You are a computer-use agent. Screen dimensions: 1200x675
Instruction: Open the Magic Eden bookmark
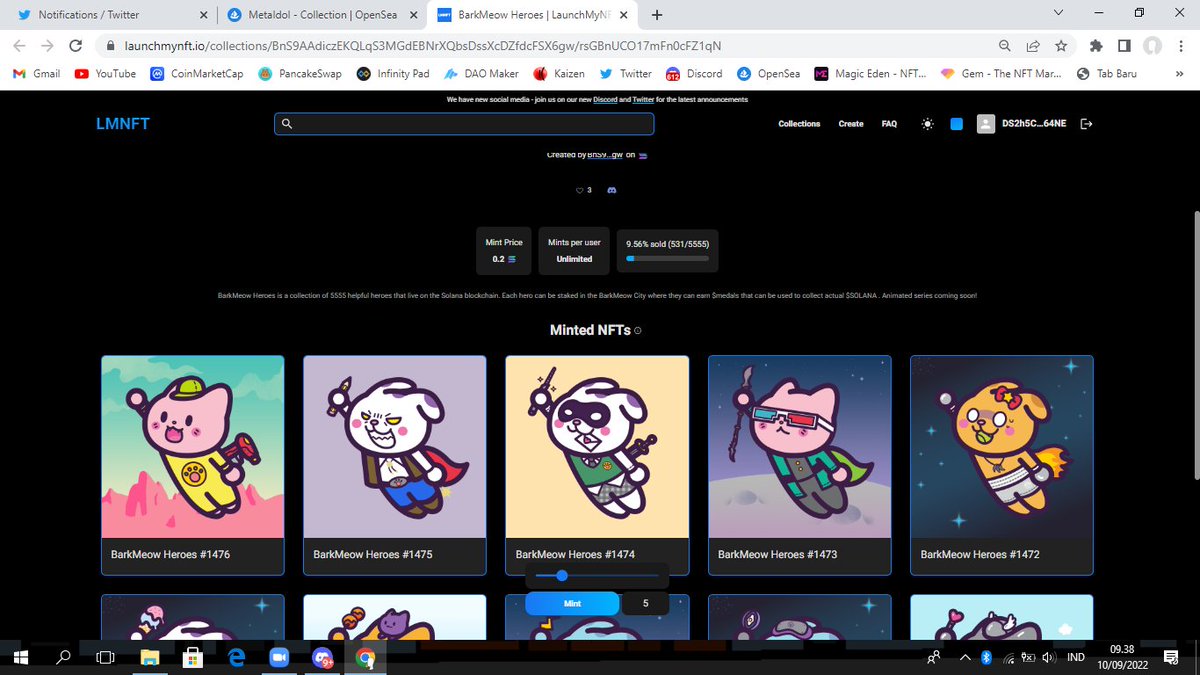click(x=871, y=73)
